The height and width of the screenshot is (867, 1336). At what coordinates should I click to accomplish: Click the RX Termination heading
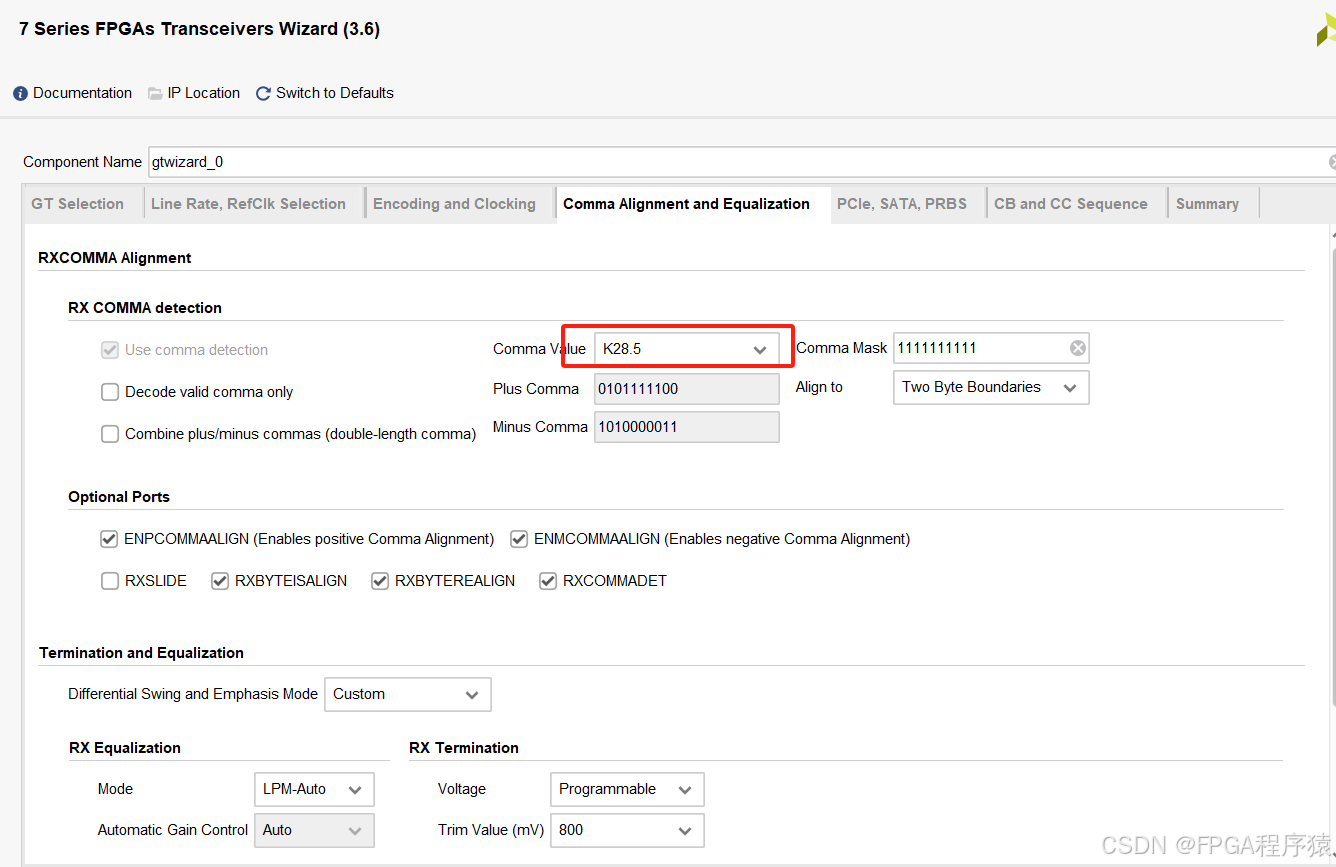coord(464,748)
